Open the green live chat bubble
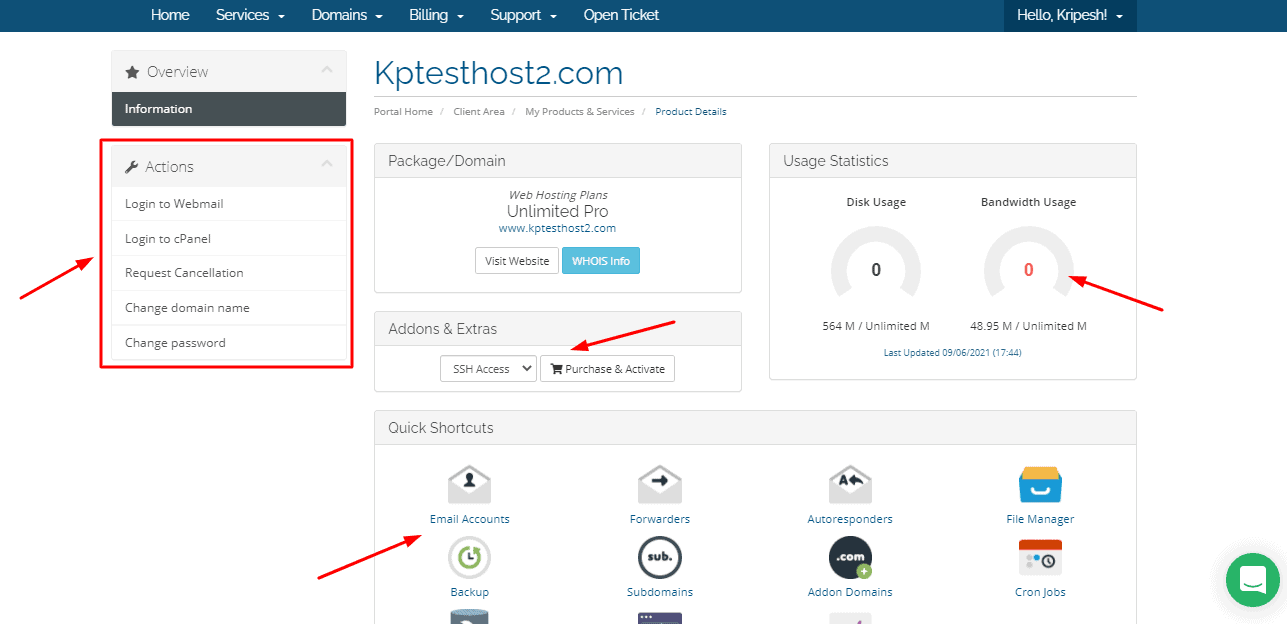 [1253, 579]
